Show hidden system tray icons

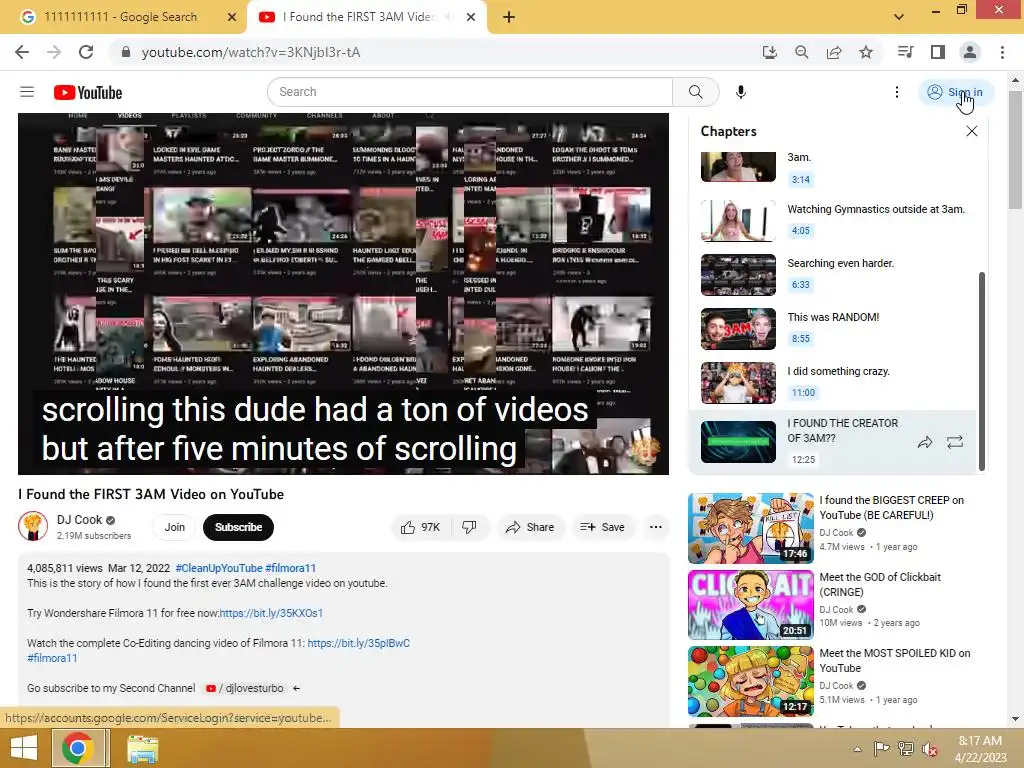[857, 749]
